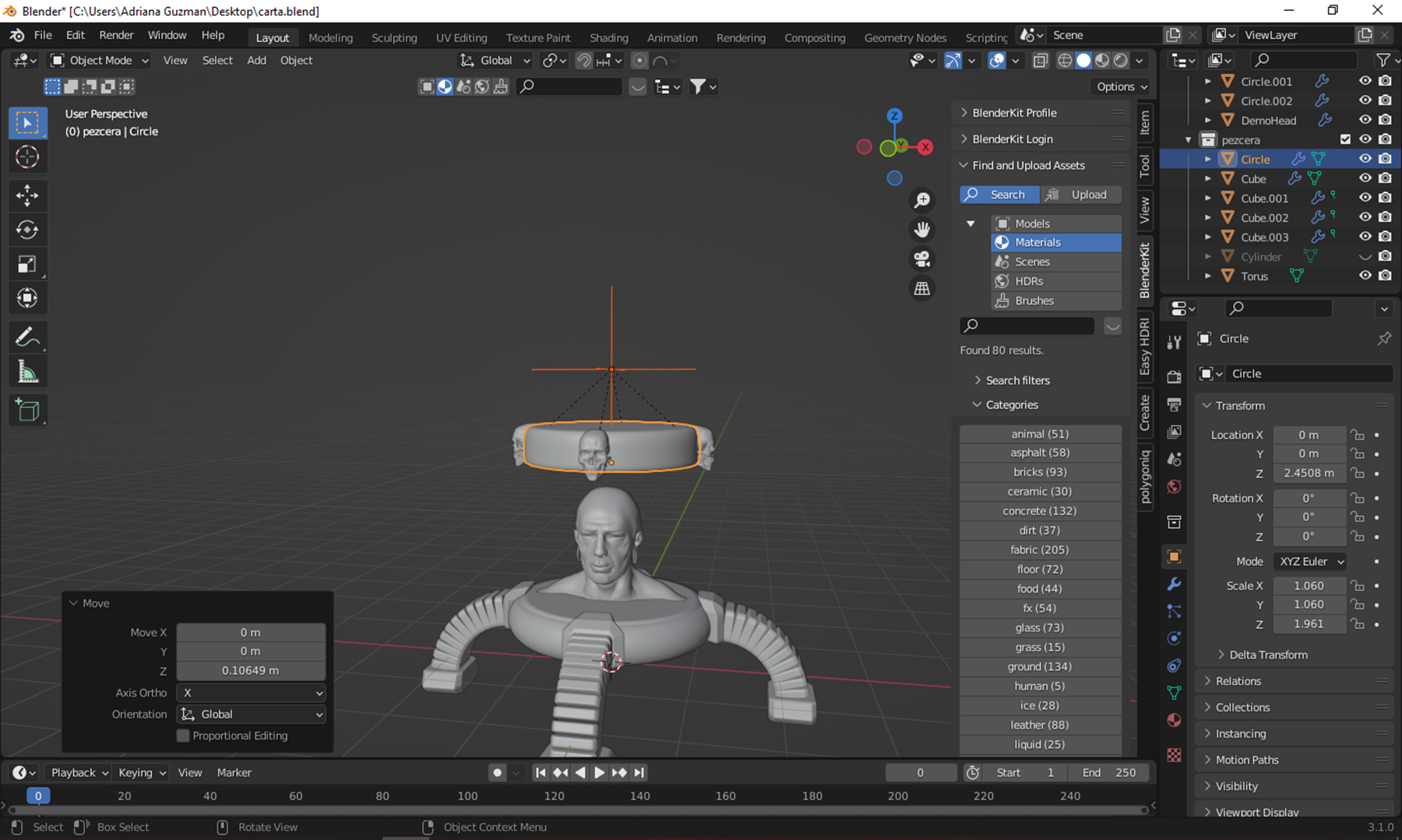Screen dimensions: 1402x840
Task: Open the Axis Ortho dropdown
Action: tap(251, 693)
